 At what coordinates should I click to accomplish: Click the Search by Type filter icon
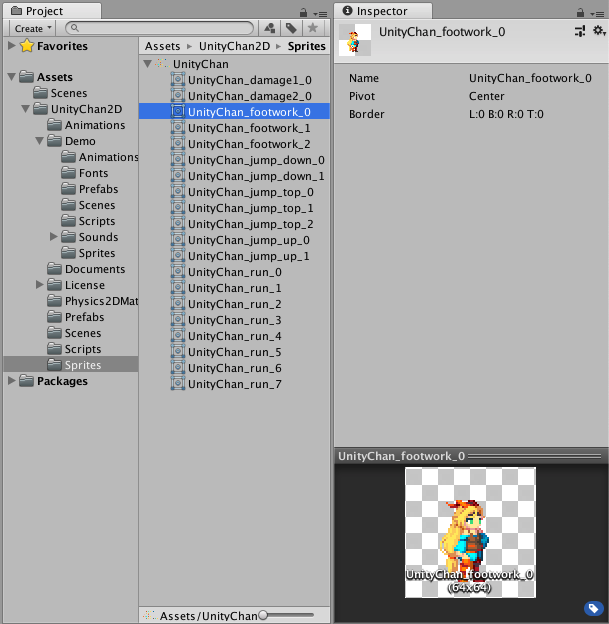click(x=270, y=29)
